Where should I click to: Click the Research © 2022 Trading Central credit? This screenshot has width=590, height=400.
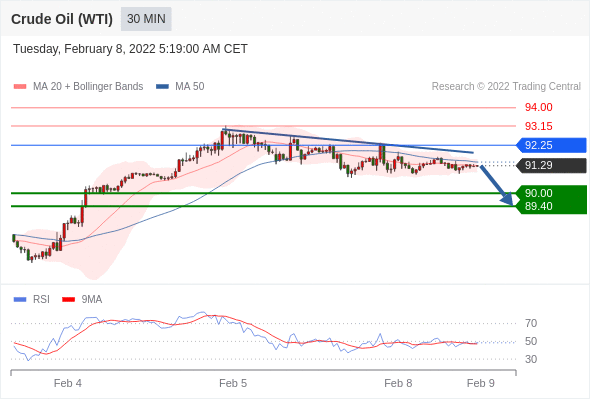point(506,87)
